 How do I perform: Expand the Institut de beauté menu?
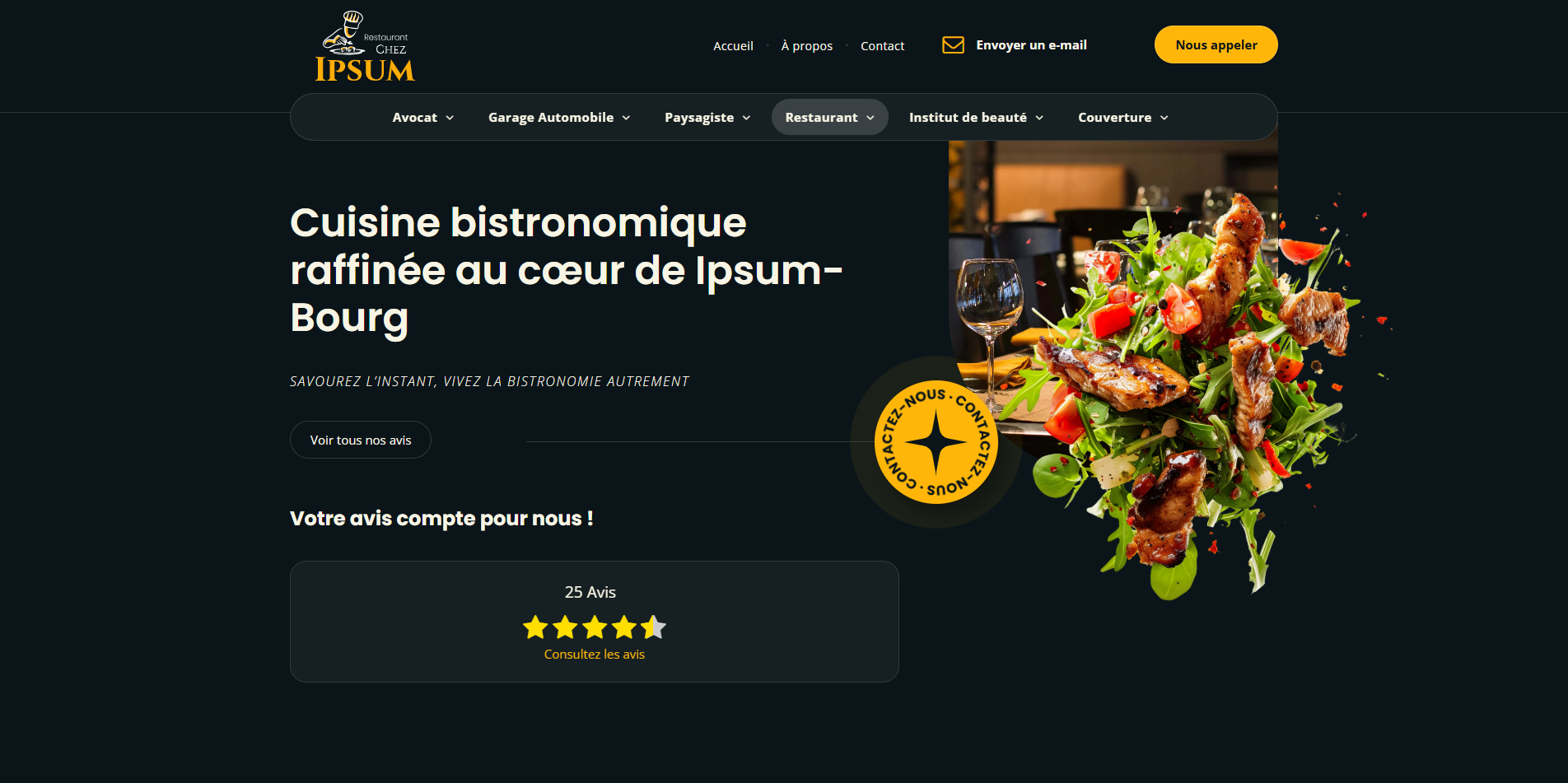(x=976, y=117)
